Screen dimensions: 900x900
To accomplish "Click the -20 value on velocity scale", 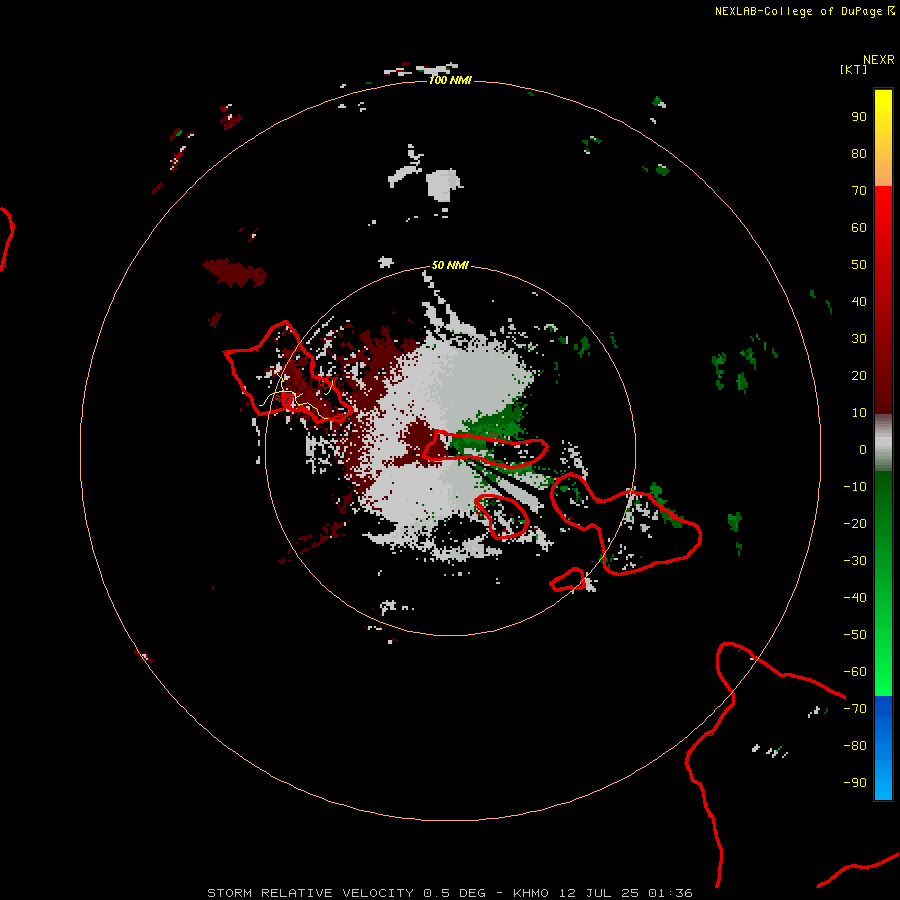I will pyautogui.click(x=855, y=524).
